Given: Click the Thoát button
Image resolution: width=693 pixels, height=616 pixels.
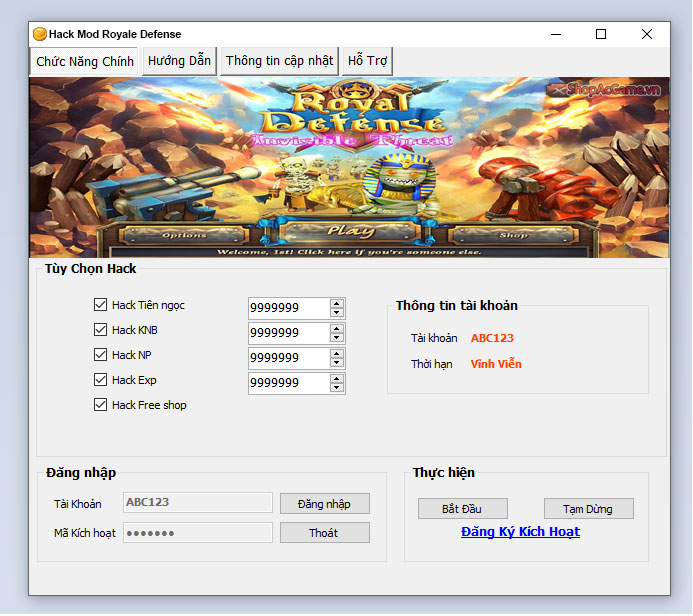Looking at the screenshot, I should click(324, 533).
